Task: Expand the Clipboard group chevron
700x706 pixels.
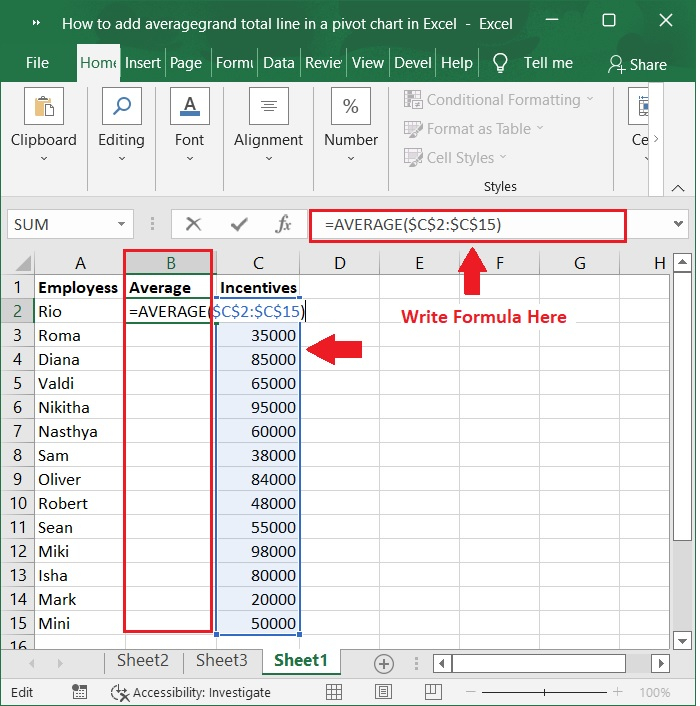Action: (44, 158)
